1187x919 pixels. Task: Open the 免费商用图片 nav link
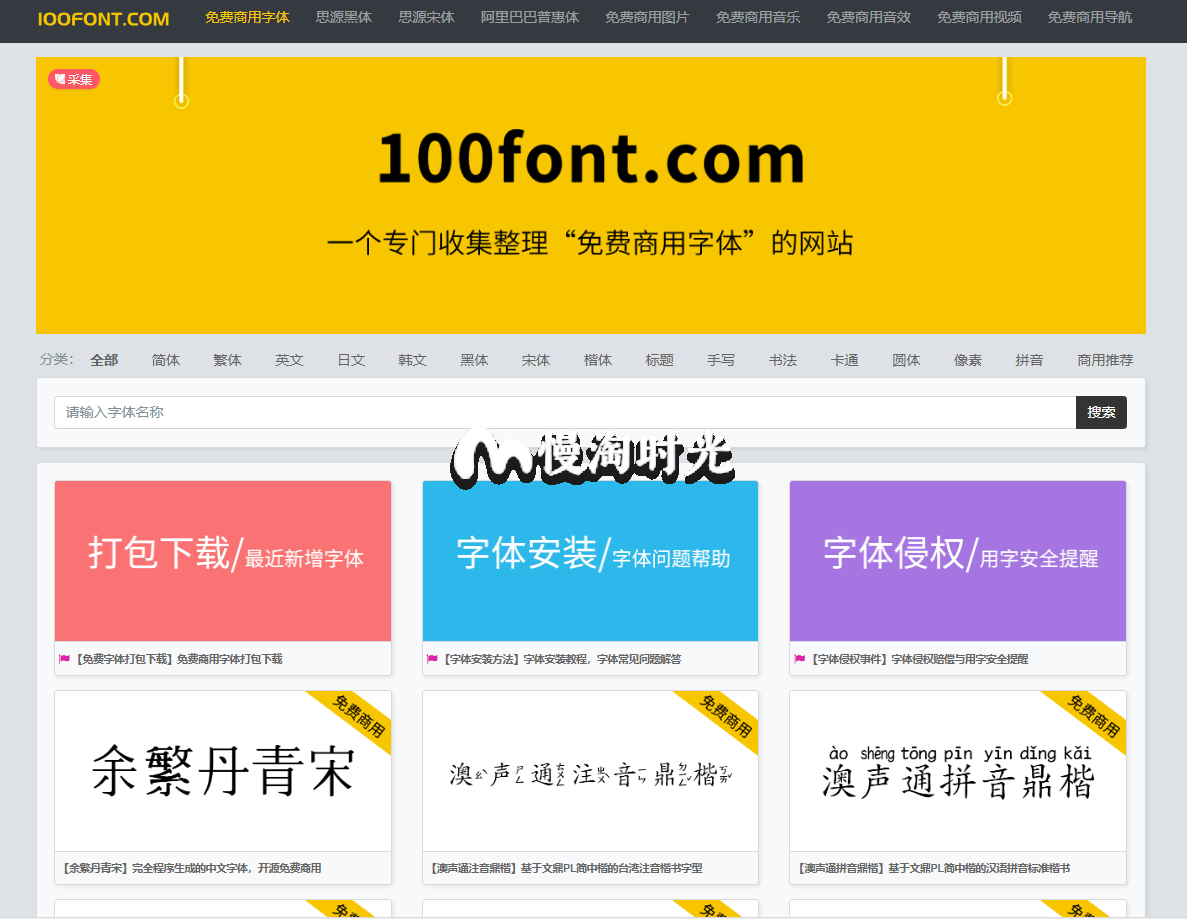click(x=647, y=17)
